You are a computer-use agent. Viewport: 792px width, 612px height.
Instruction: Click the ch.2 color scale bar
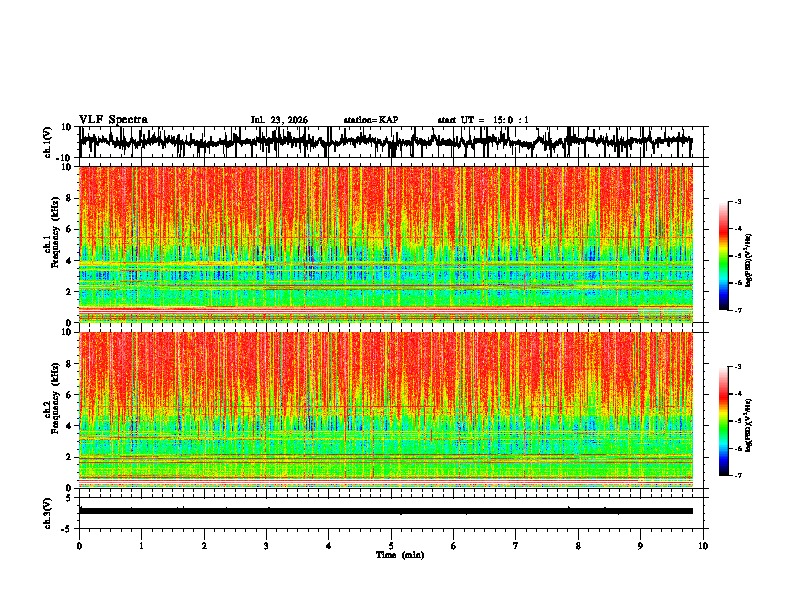(723, 421)
